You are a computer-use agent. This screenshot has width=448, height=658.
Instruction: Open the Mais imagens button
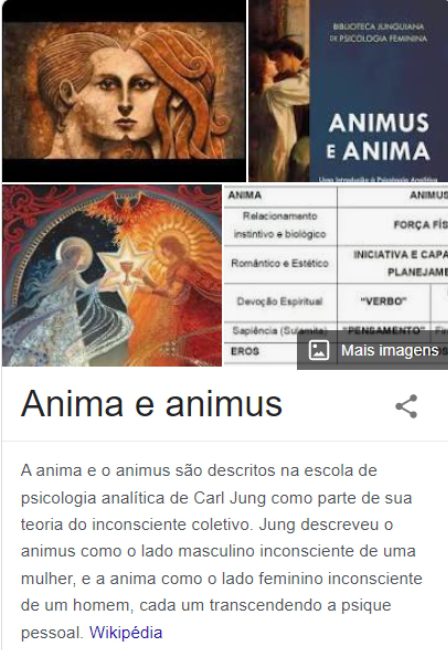pyautogui.click(x=372, y=350)
